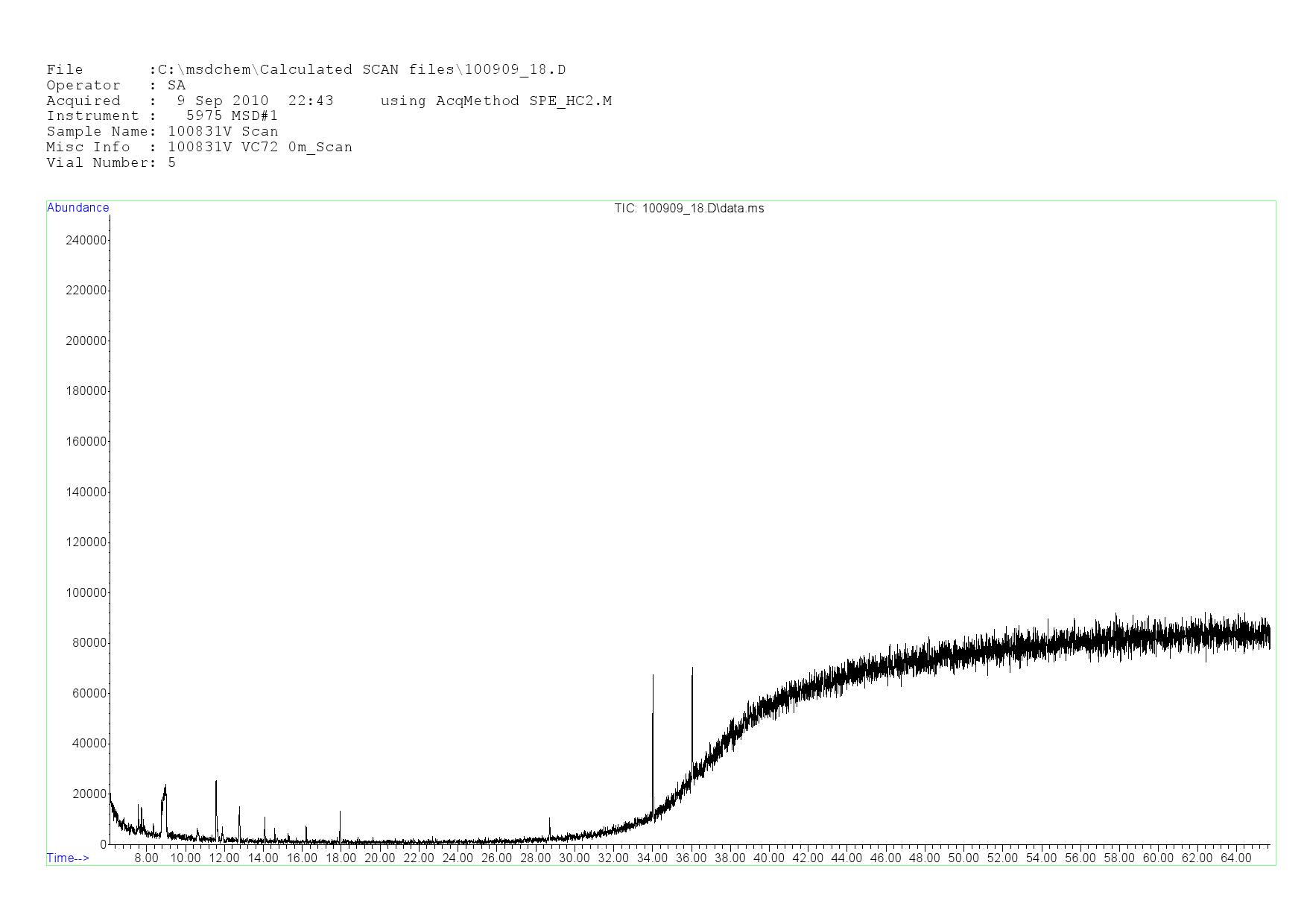
Task: Click the 20000 label on abundance axis
Action: pos(89,794)
